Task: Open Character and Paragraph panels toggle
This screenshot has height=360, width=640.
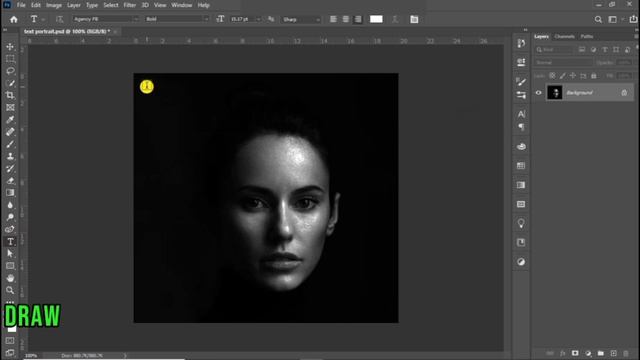Action: coord(414,19)
